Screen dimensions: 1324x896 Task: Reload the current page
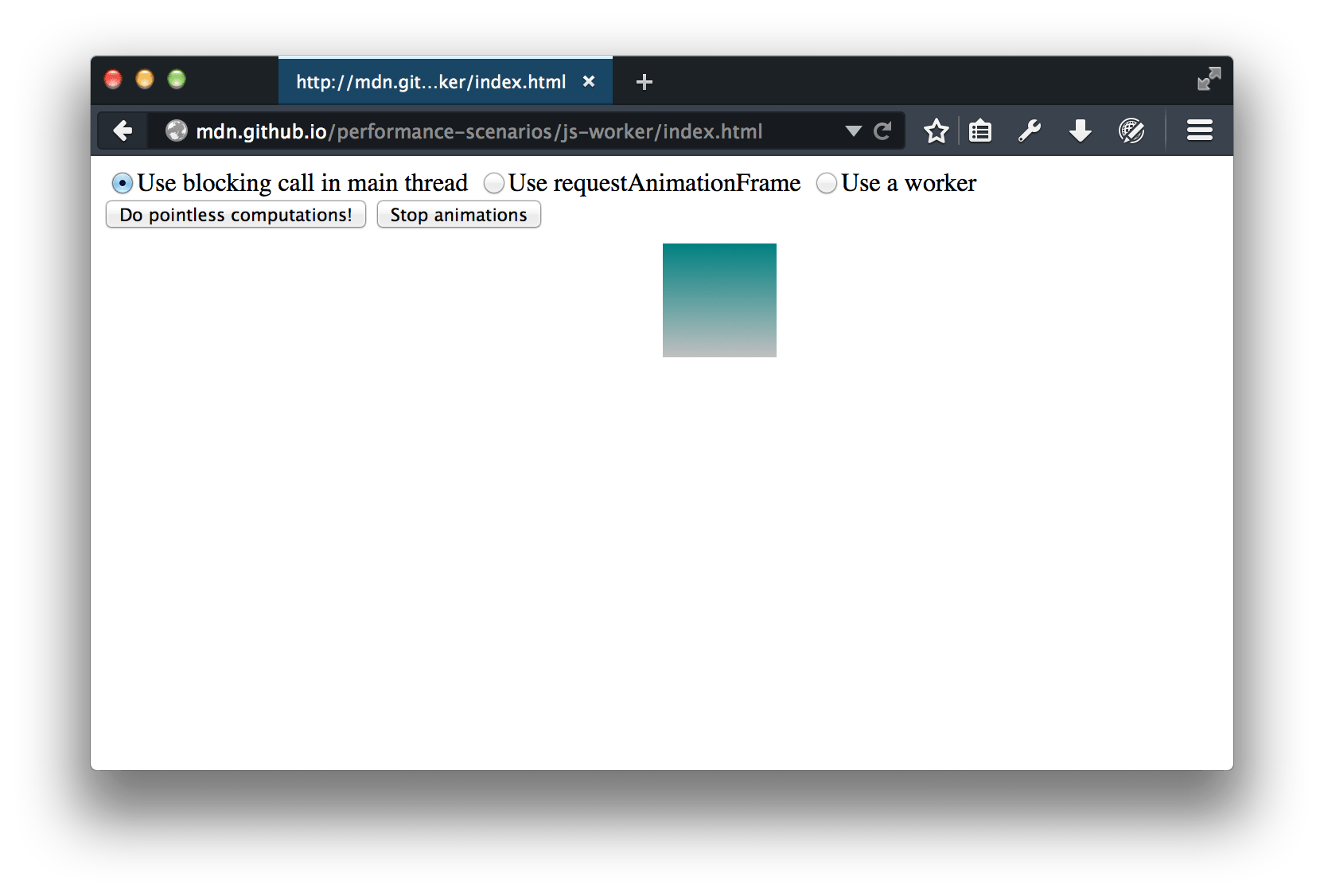point(882,131)
